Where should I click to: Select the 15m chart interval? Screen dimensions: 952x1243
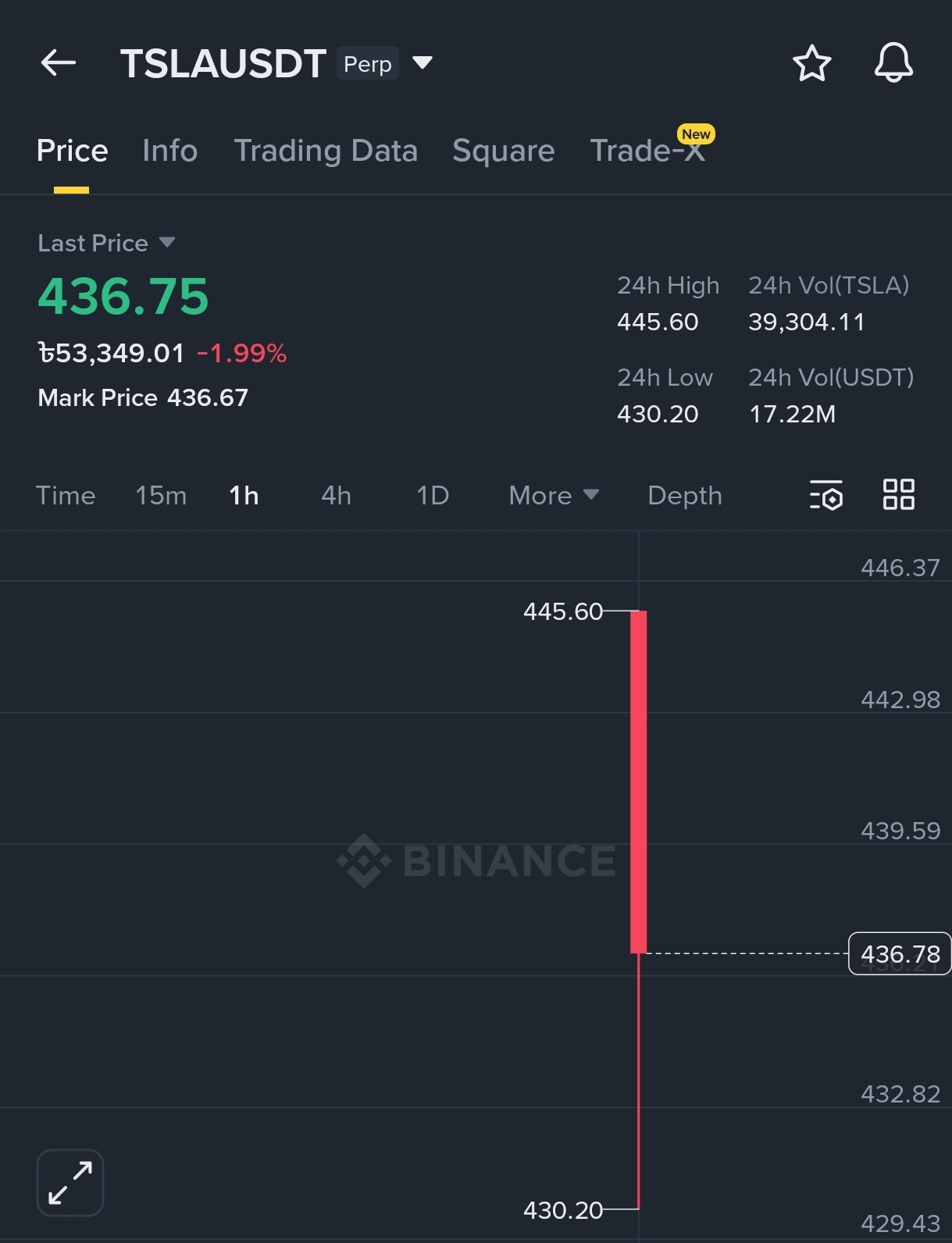pos(161,495)
